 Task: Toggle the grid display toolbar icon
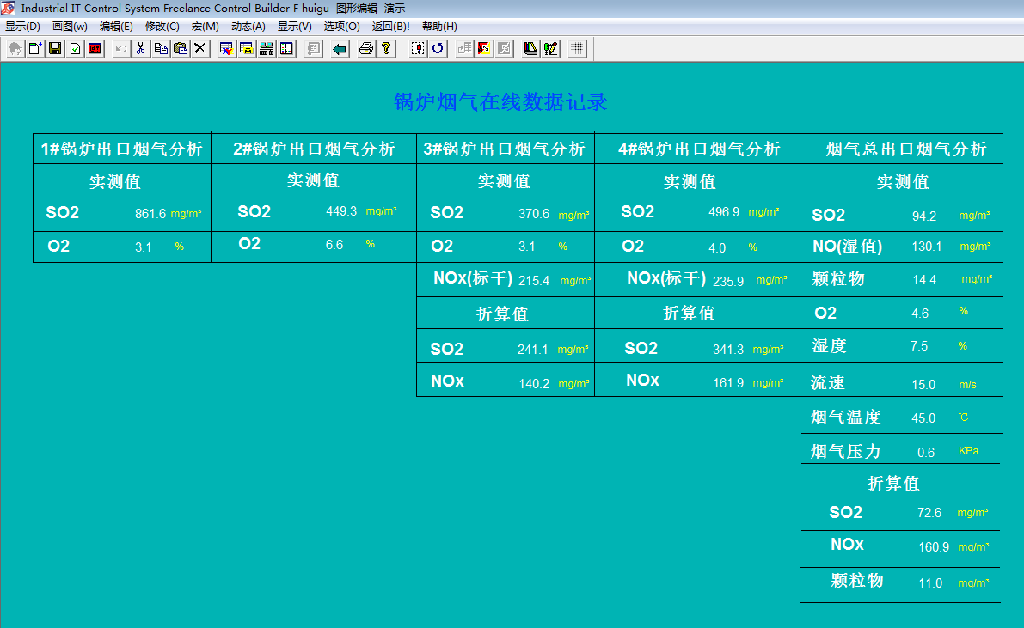pyautogui.click(x=577, y=48)
